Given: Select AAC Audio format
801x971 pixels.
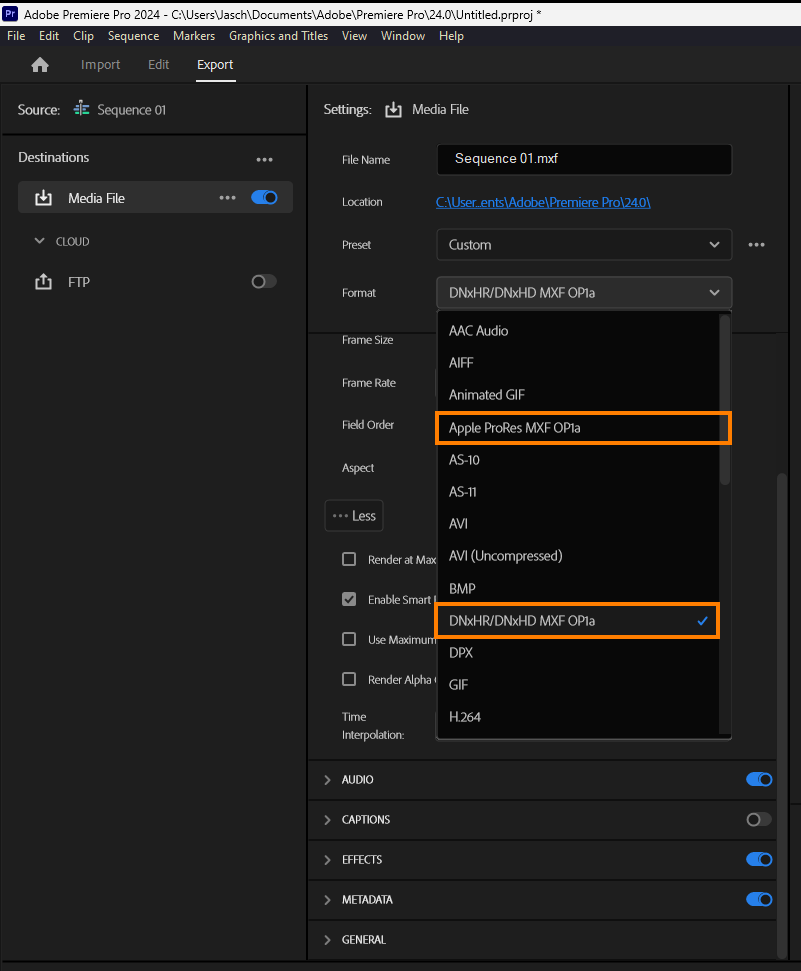Looking at the screenshot, I should [578, 331].
